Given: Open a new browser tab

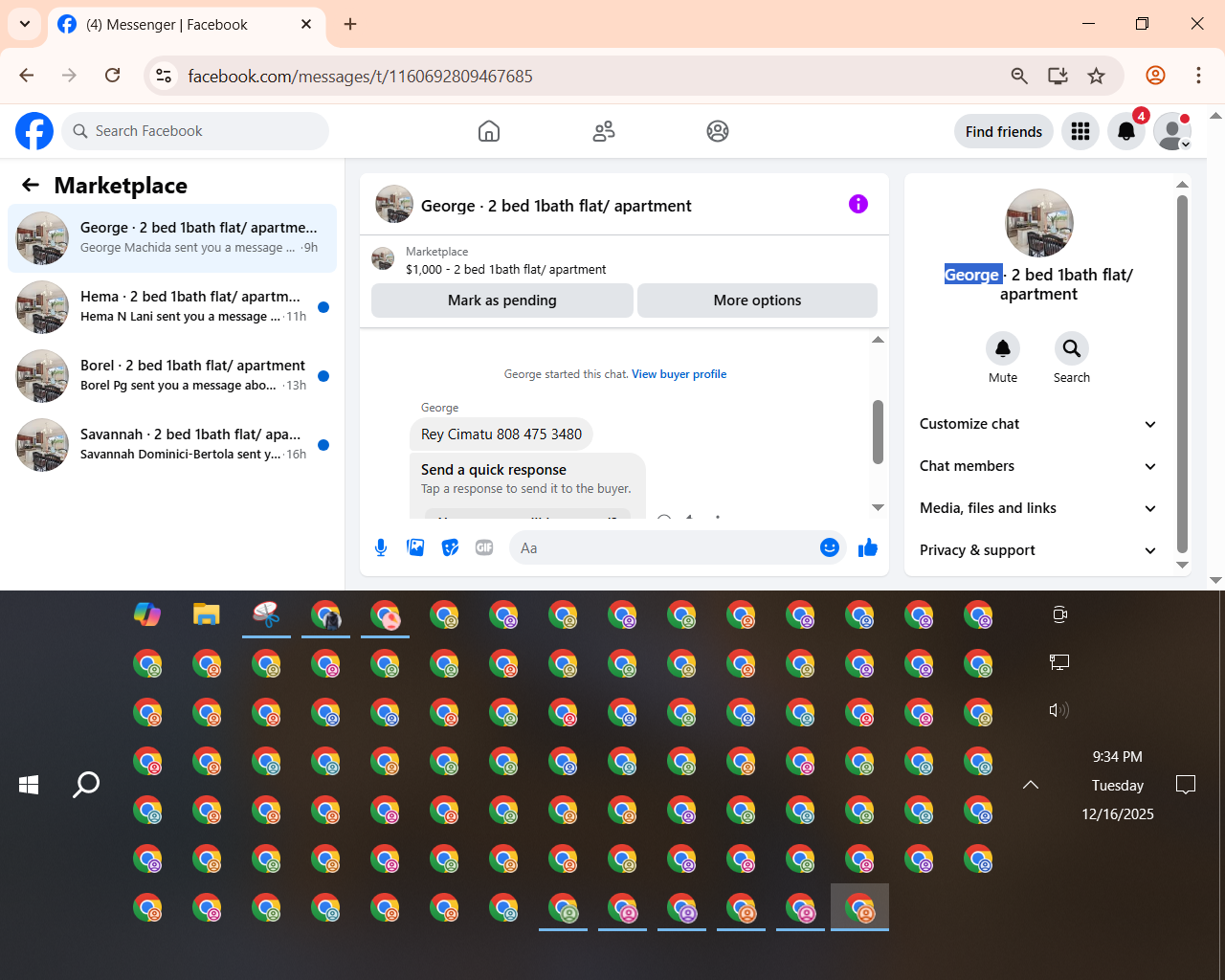Looking at the screenshot, I should point(350,24).
